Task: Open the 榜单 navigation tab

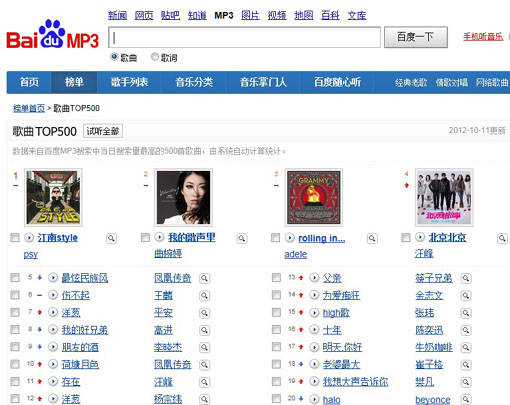Action: point(74,82)
